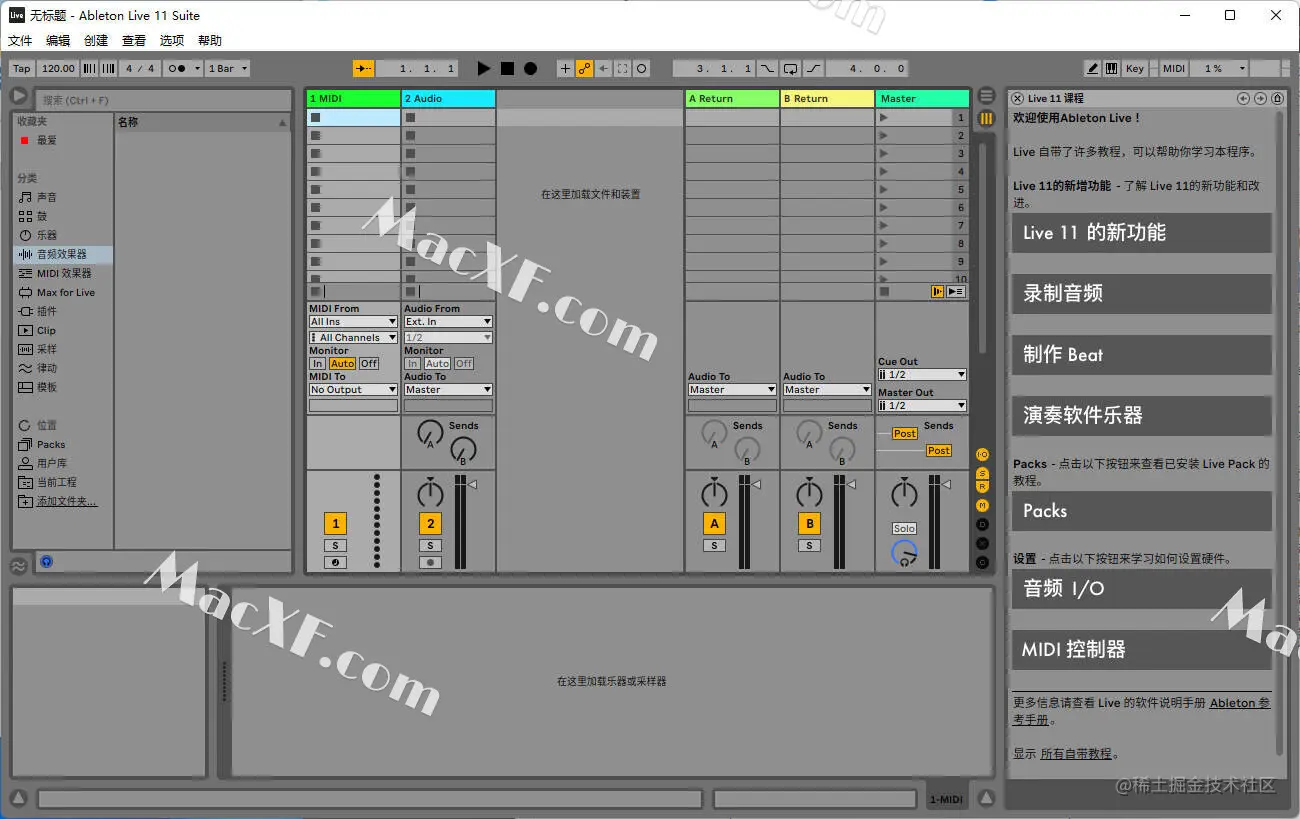Image resolution: width=1300 pixels, height=819 pixels.
Task: Toggle the MIDI map mode button
Action: pos(1174,68)
